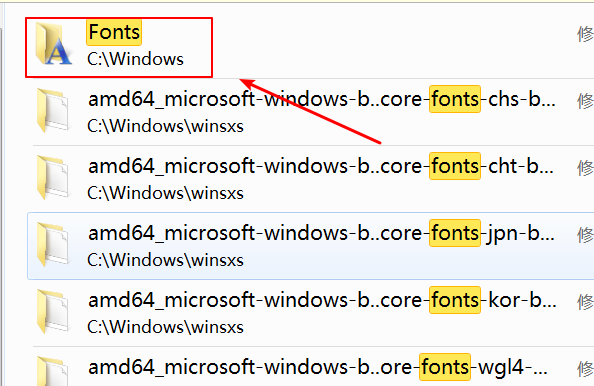Click C:\Windows\winsxs path under the kor result
The width and height of the screenshot is (594, 386).
point(165,327)
